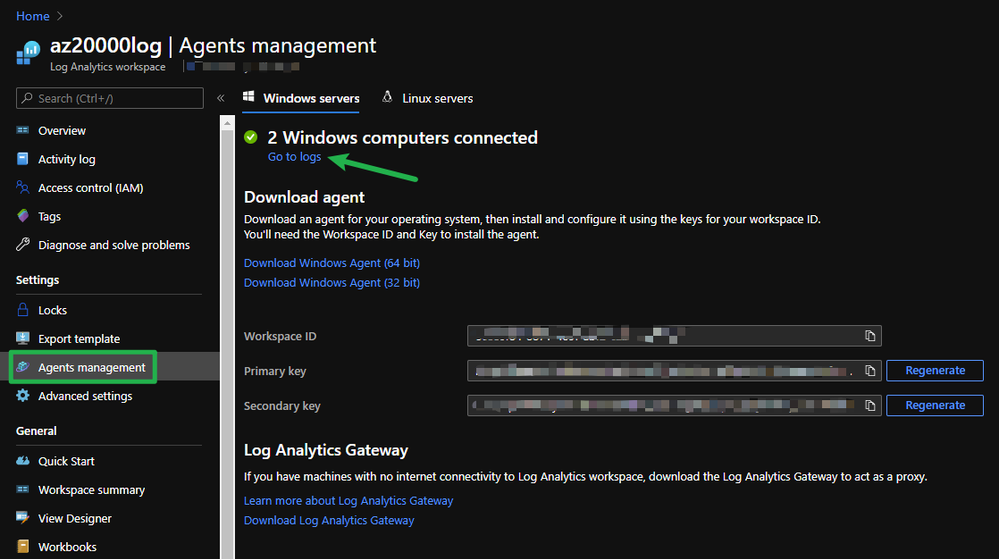Image resolution: width=999 pixels, height=559 pixels.
Task: Collapse the sidebar with double chevron
Action: (220, 98)
